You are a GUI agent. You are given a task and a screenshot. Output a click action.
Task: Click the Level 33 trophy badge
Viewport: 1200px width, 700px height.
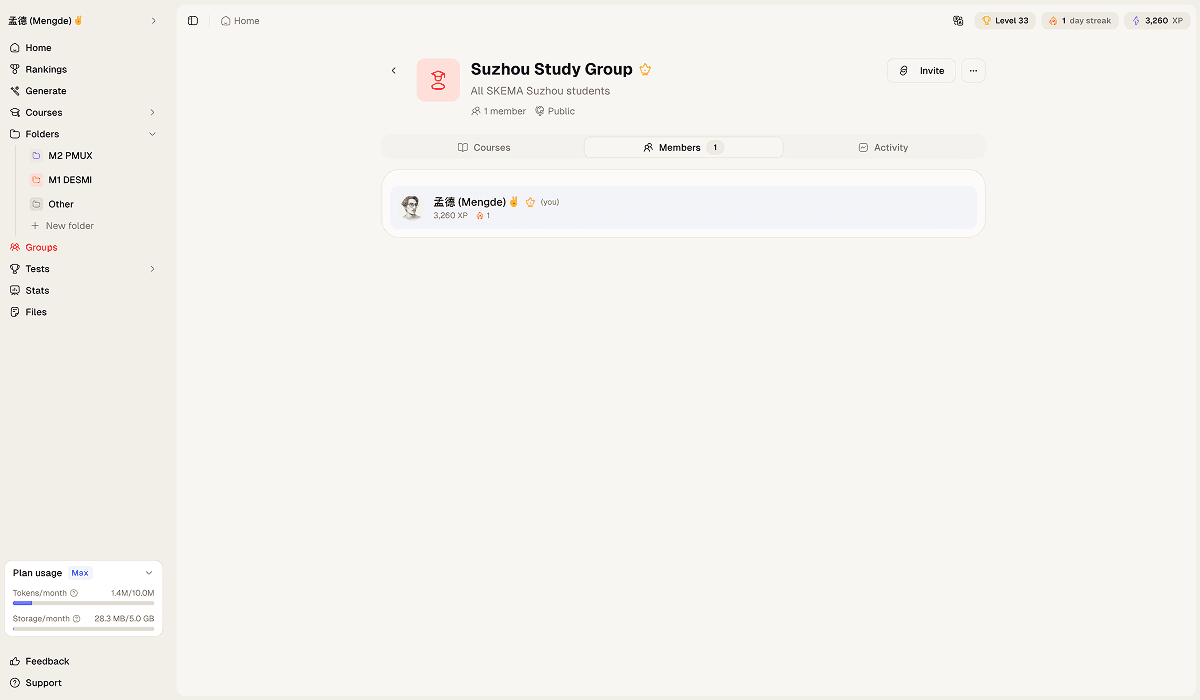[1004, 20]
